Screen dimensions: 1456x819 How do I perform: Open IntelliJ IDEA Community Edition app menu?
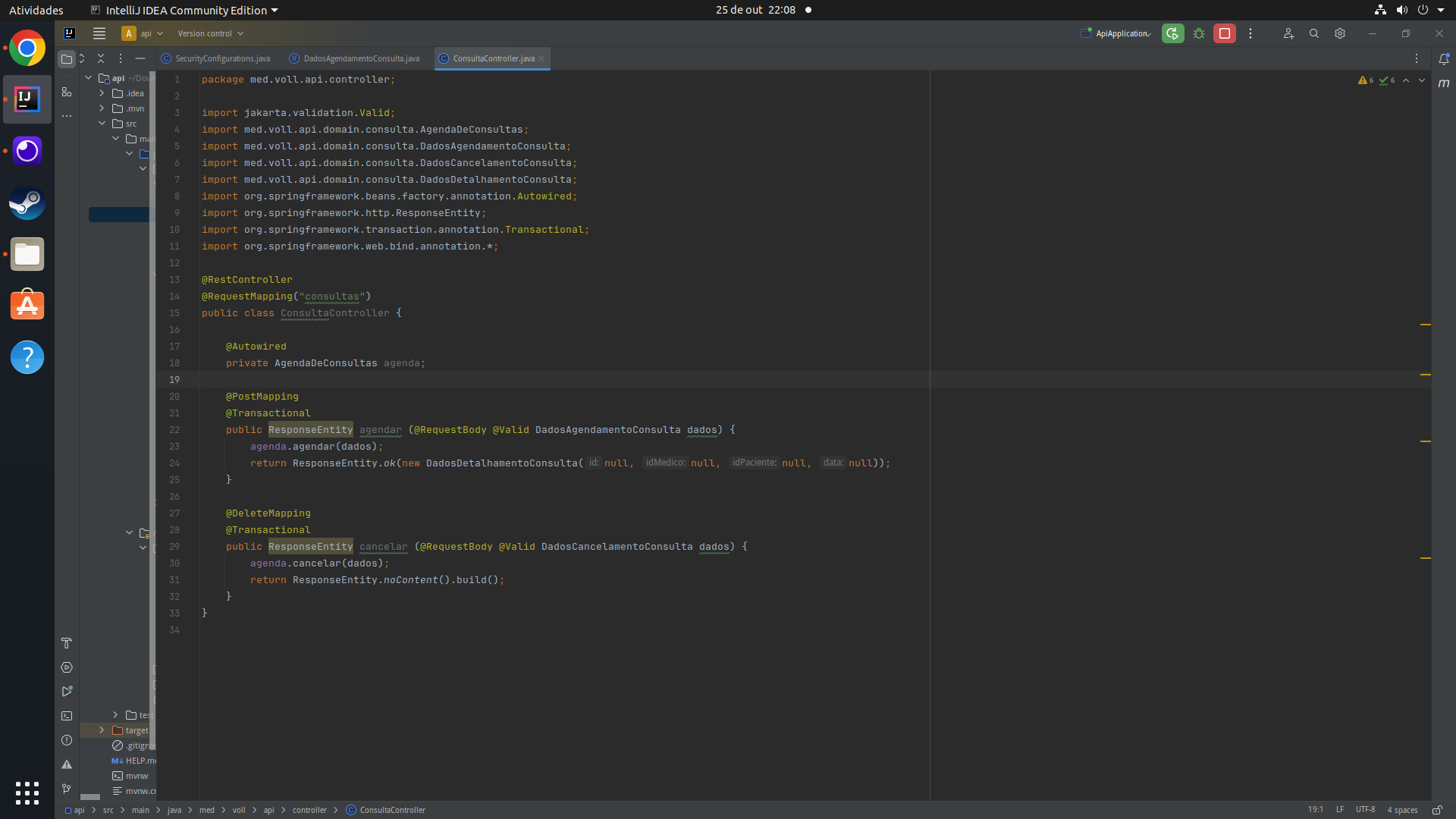pyautogui.click(x=184, y=10)
